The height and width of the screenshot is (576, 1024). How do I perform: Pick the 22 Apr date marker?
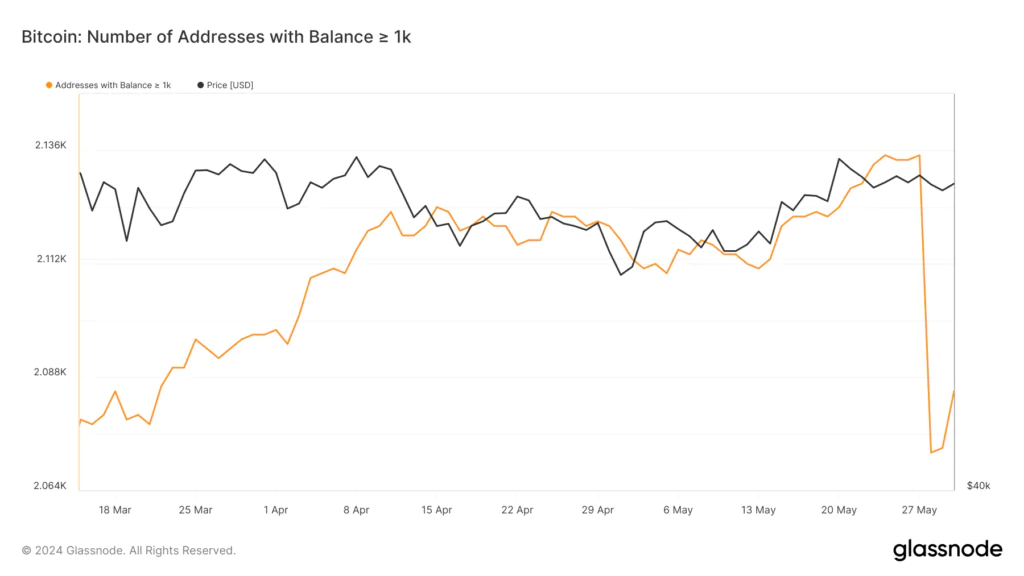click(517, 510)
